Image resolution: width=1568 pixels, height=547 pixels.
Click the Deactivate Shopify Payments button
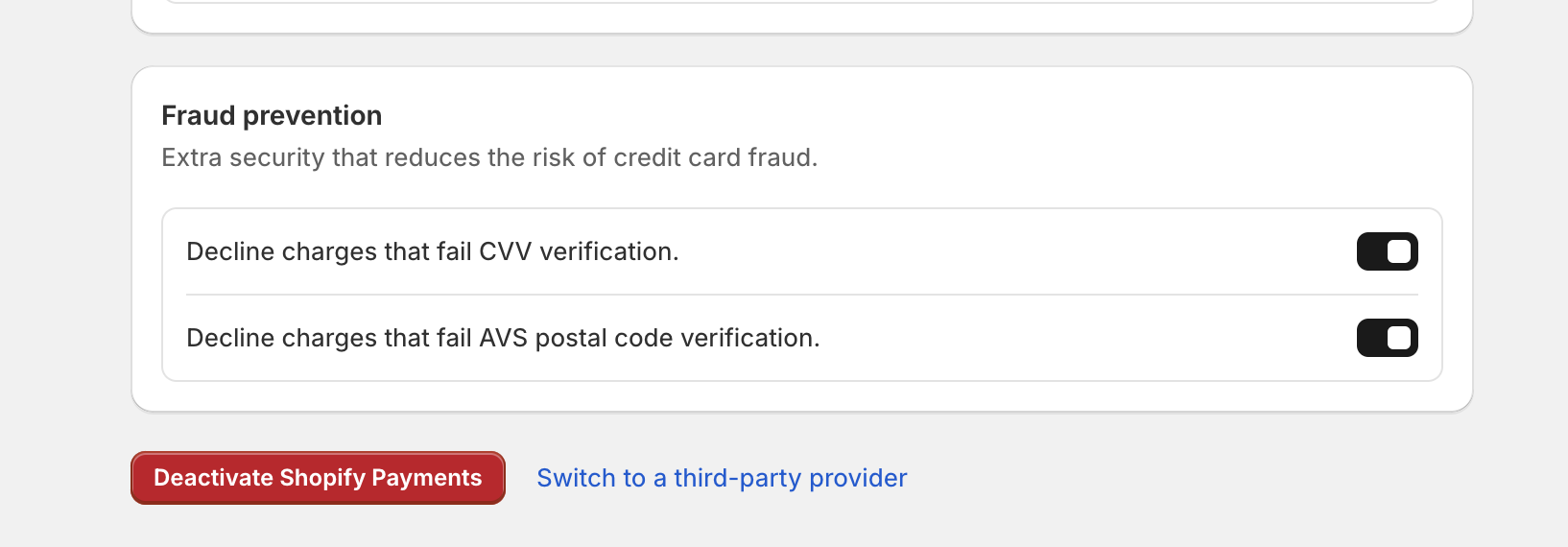point(318,478)
